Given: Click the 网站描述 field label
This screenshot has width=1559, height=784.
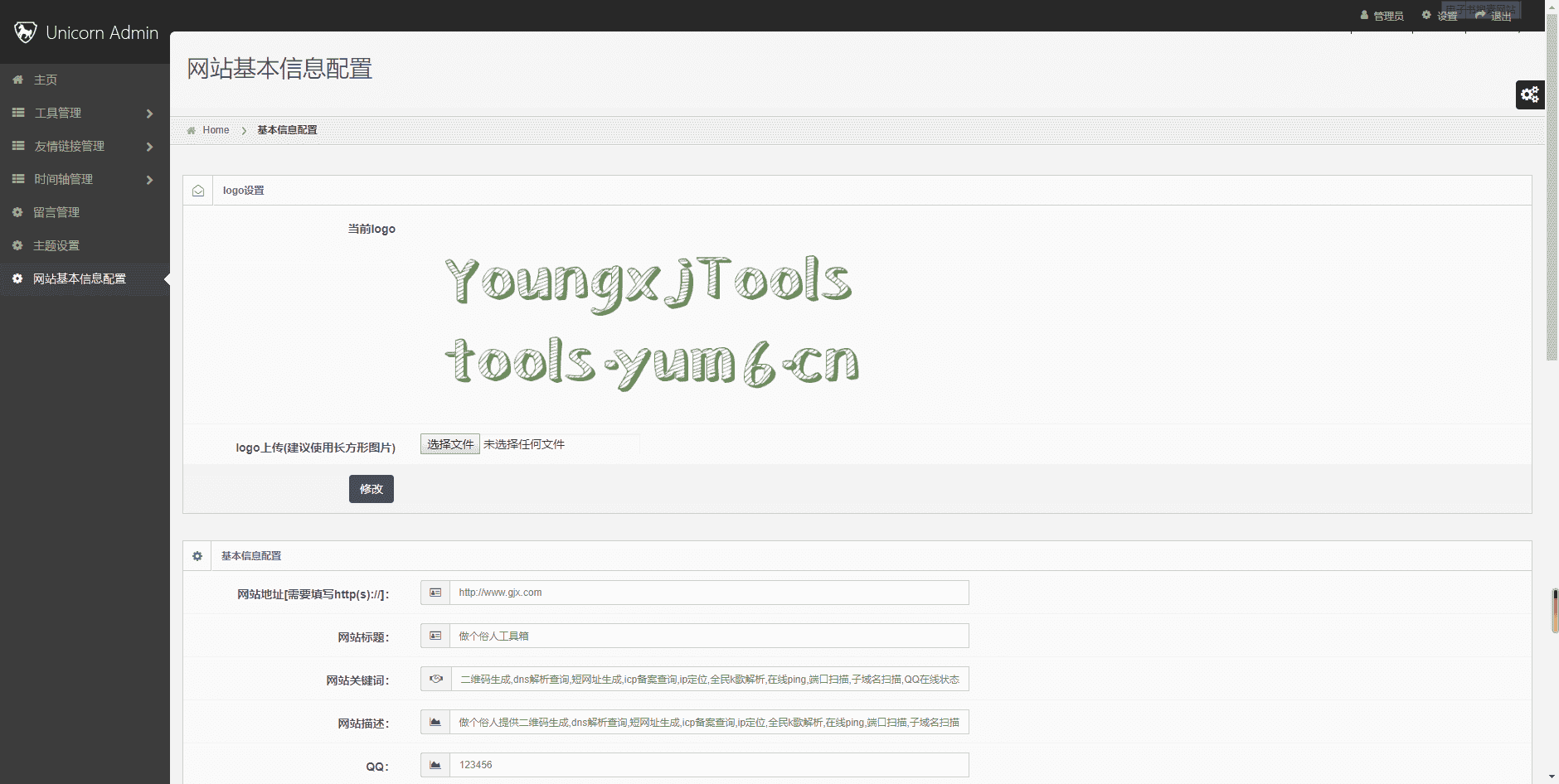Looking at the screenshot, I should pyautogui.click(x=363, y=724).
